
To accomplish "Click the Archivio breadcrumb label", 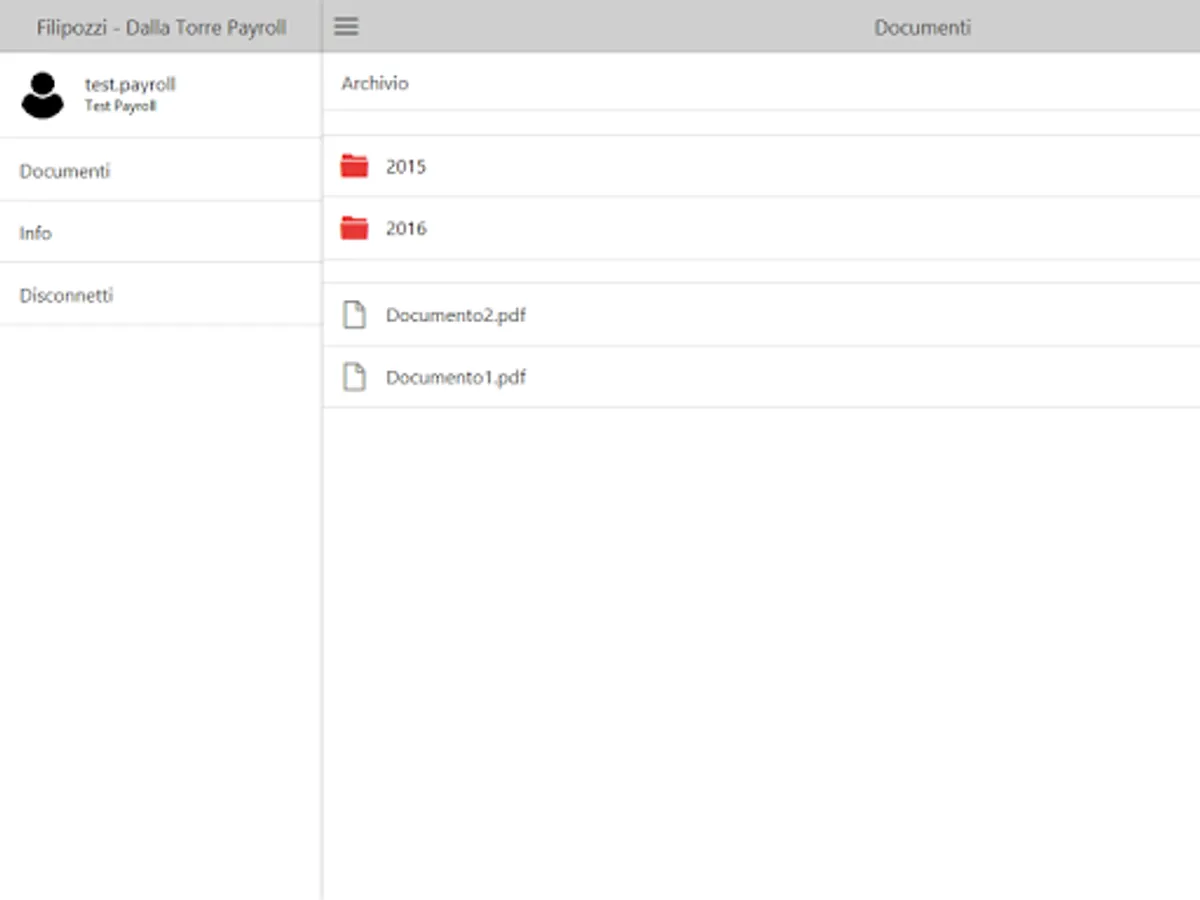I will [x=375, y=83].
